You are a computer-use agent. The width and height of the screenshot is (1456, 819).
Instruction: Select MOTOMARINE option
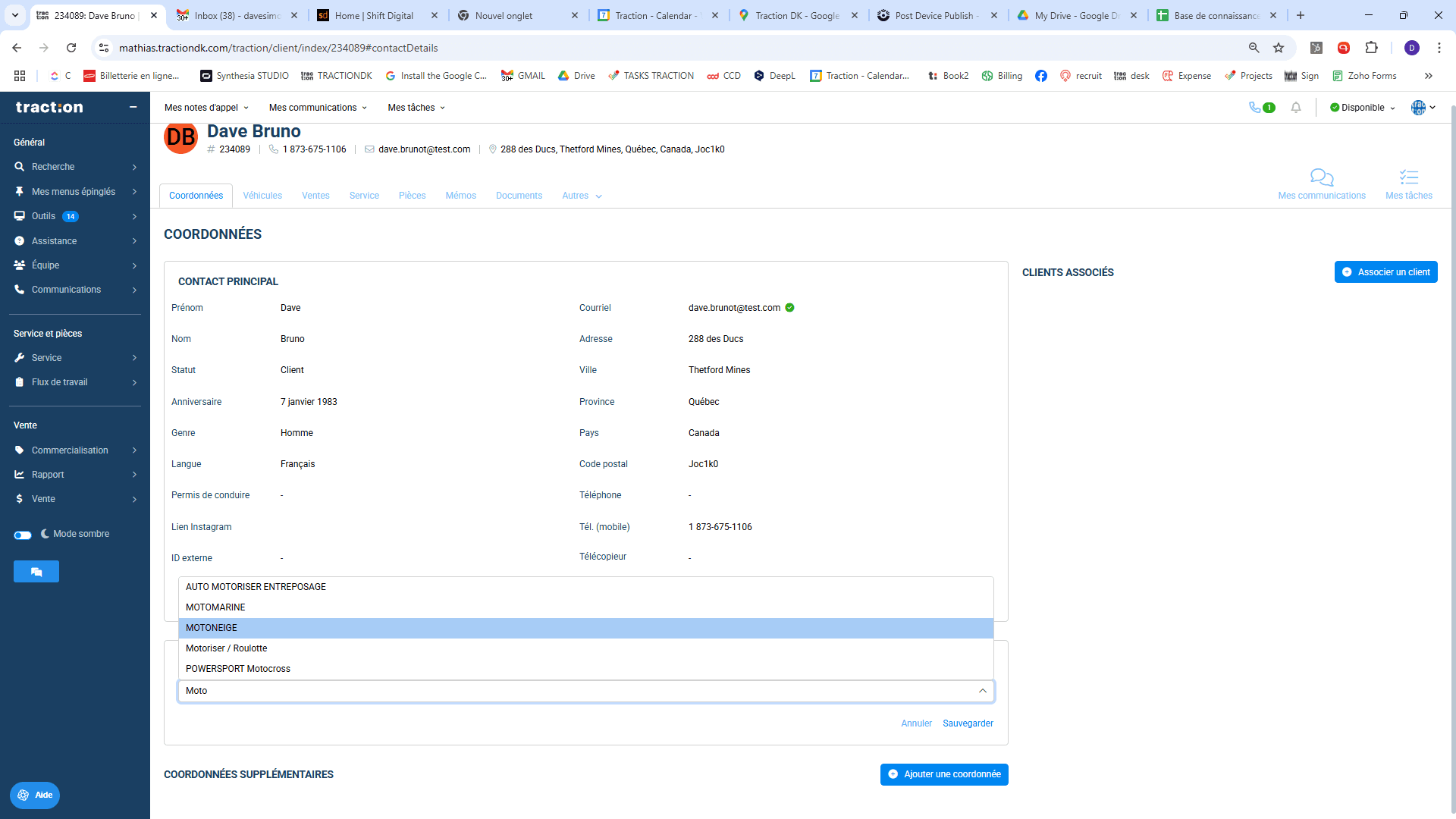(x=586, y=607)
